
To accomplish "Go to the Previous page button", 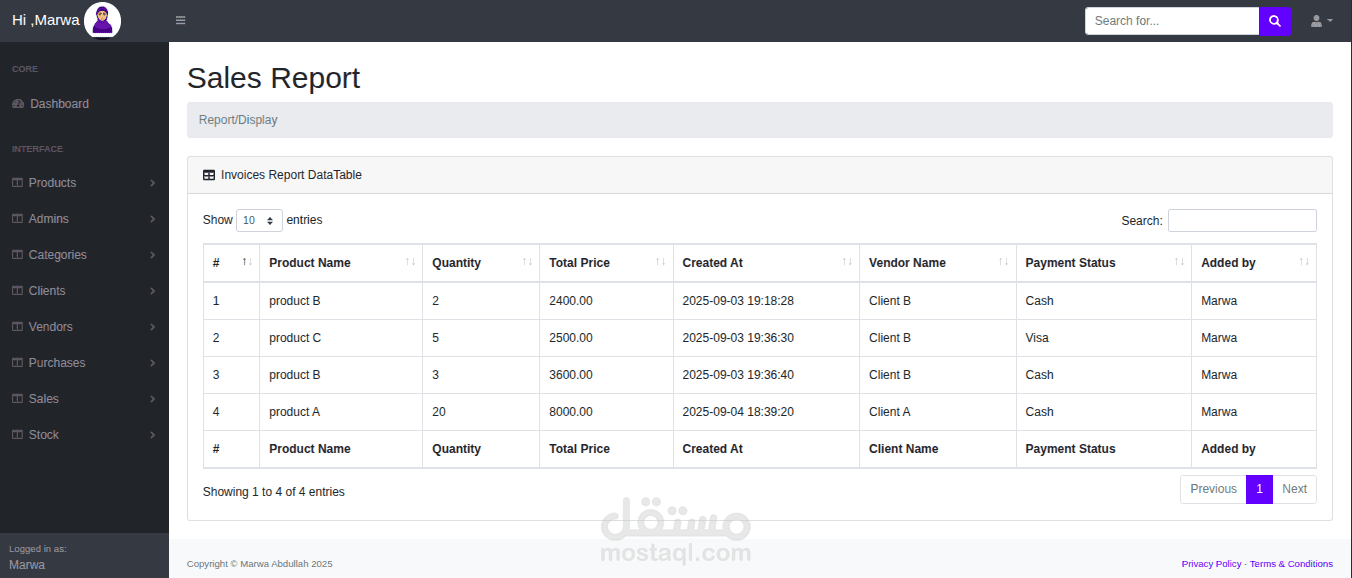I will click(x=1213, y=489).
